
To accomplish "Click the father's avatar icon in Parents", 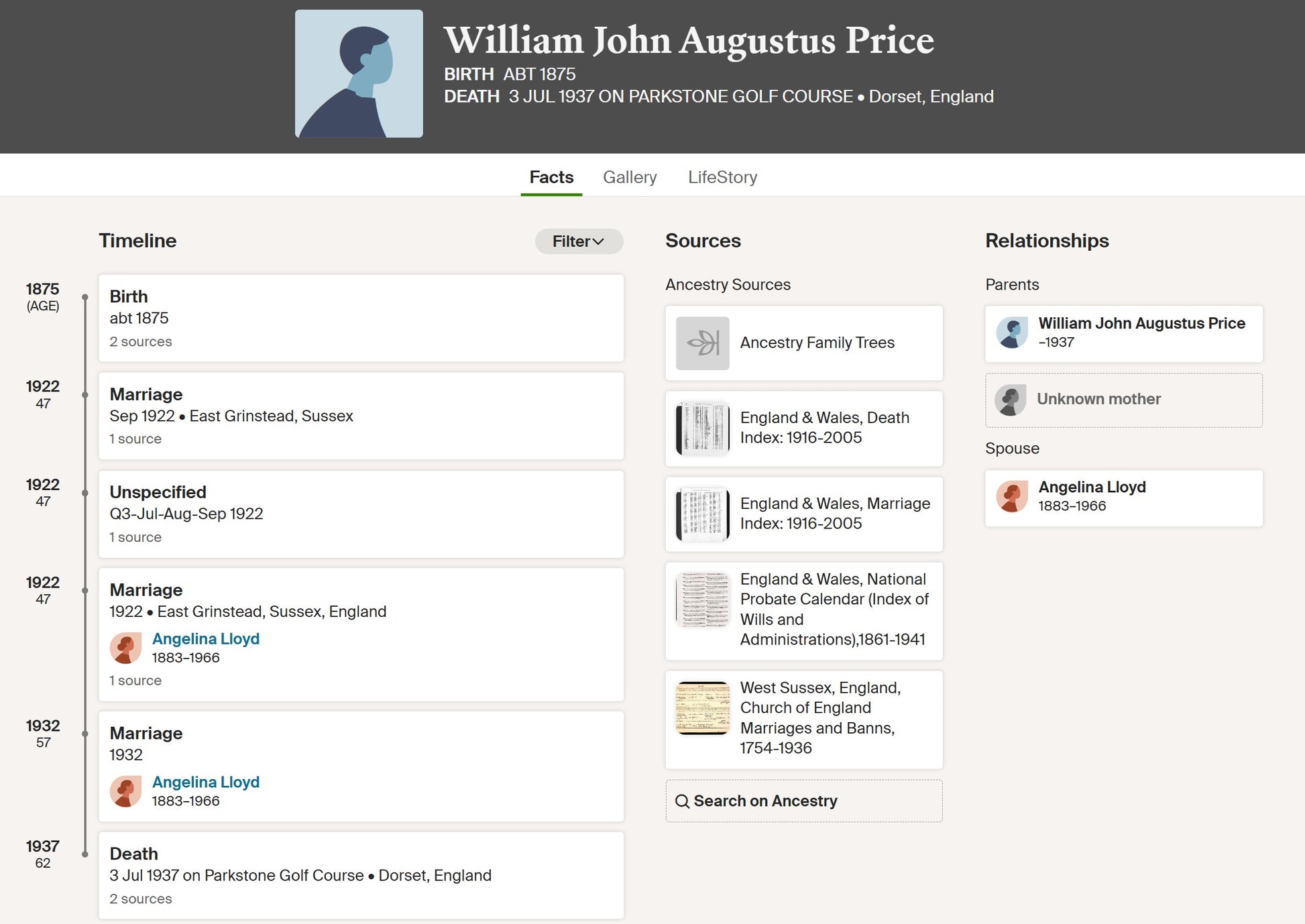I will point(1012,333).
